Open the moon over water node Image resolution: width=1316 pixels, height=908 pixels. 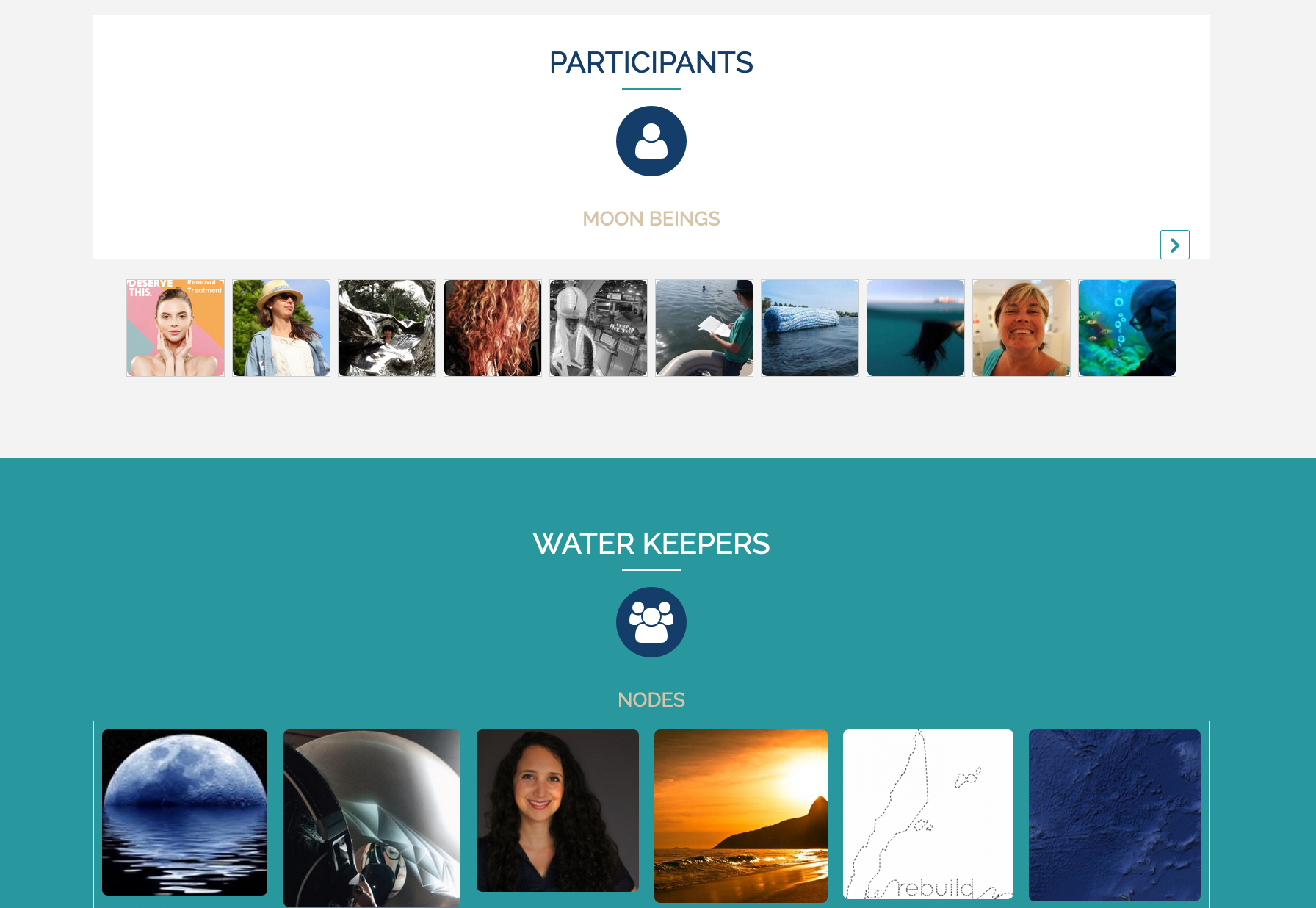coord(184,812)
